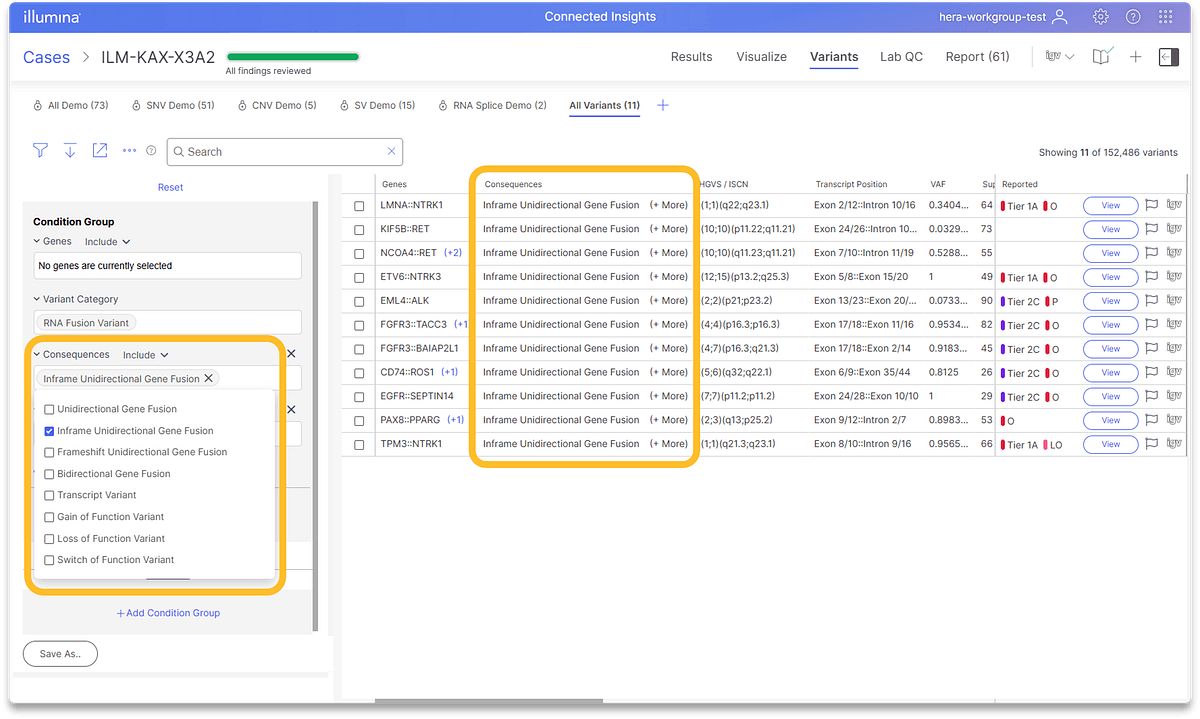
Task: Open the Consequences Include dropdown
Action: (x=145, y=355)
